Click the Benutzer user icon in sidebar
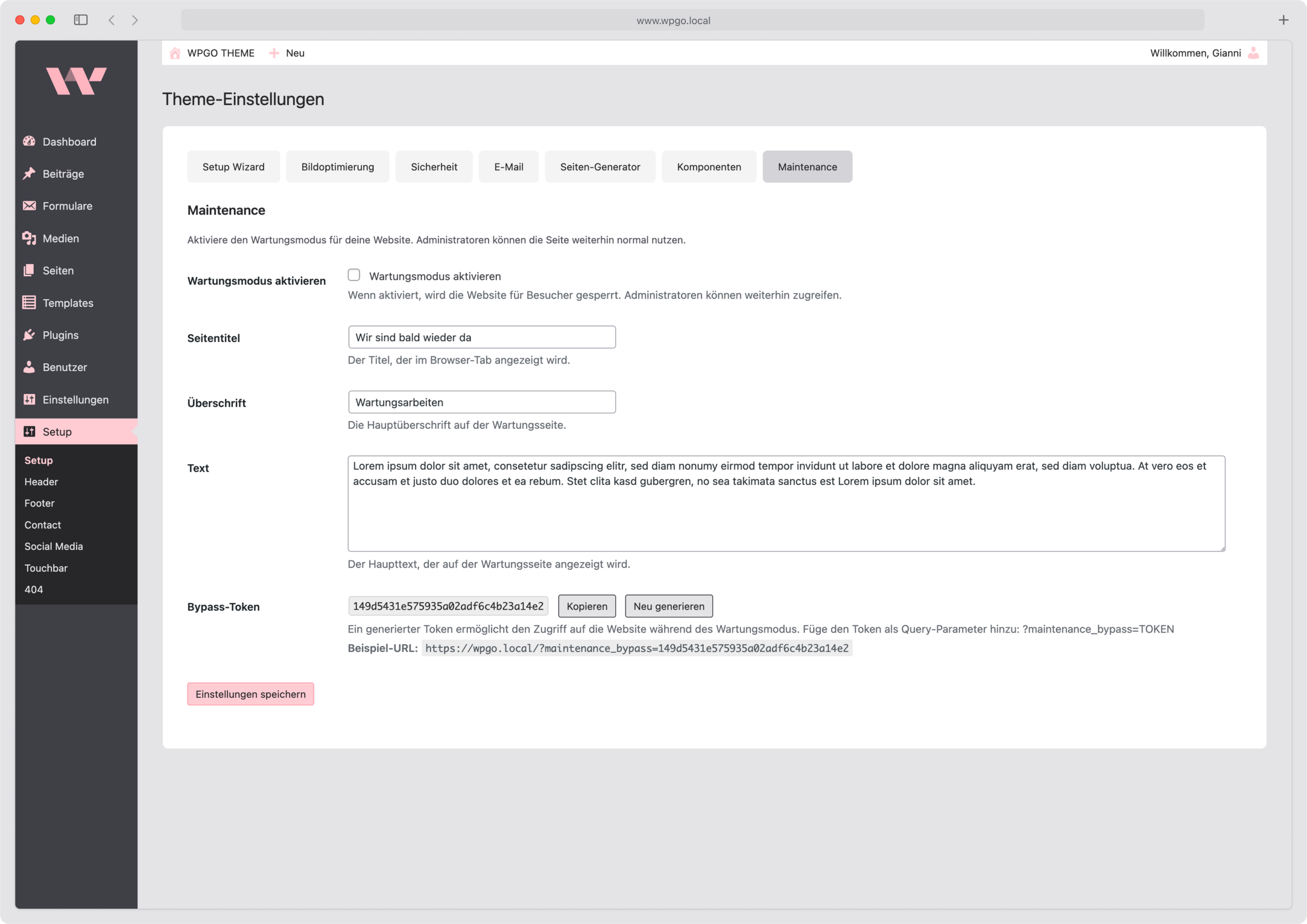1307x924 pixels. pyautogui.click(x=29, y=367)
